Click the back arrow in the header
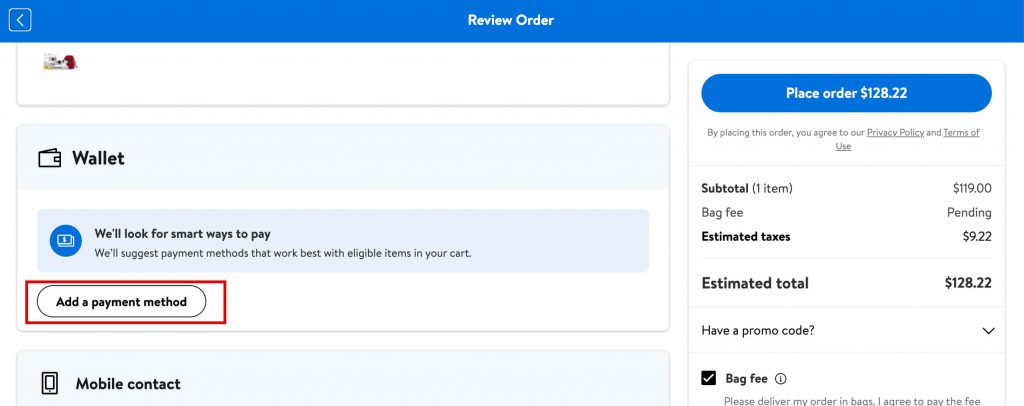 [20, 20]
